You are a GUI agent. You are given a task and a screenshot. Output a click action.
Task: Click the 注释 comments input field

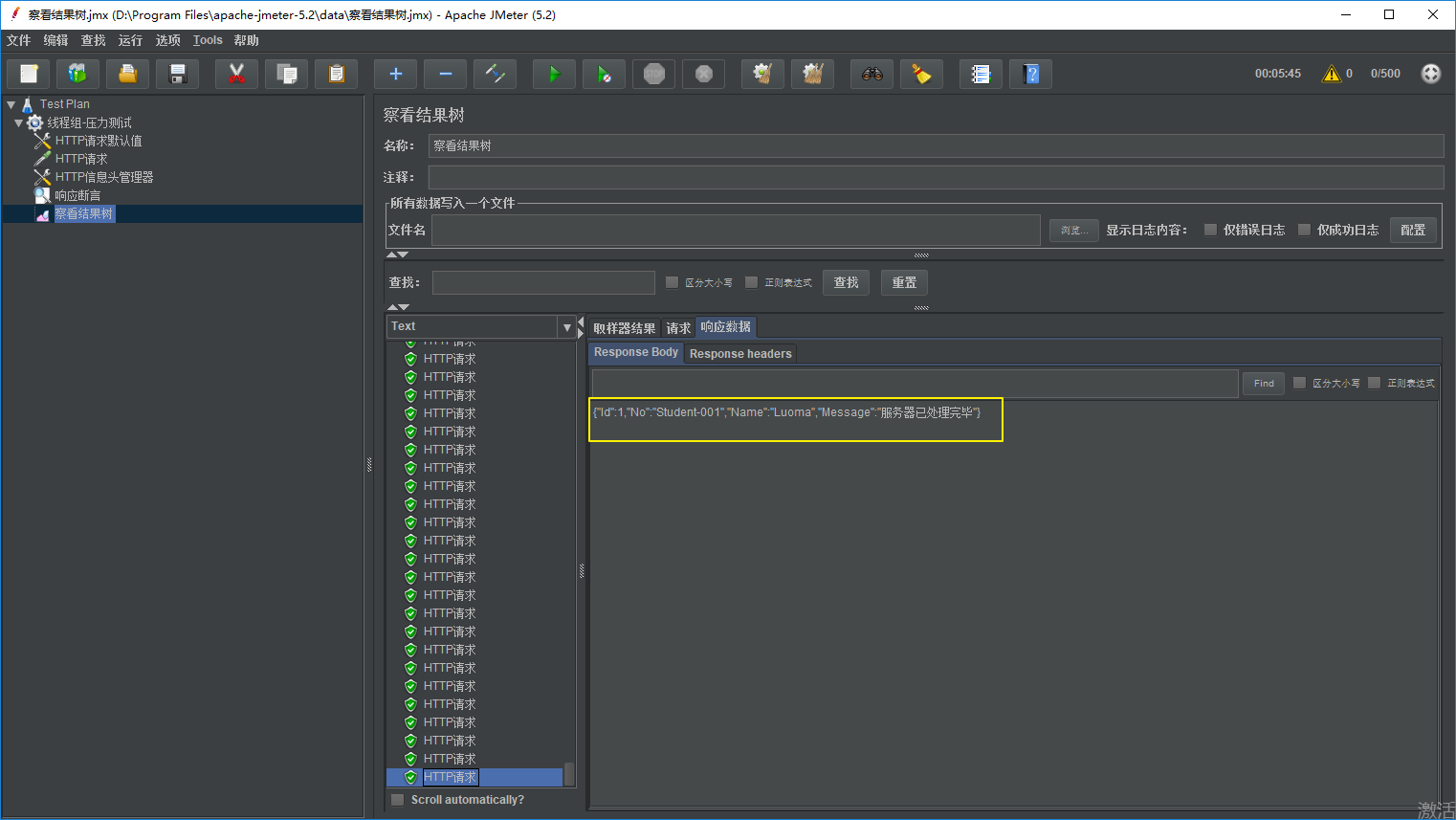pyautogui.click(x=936, y=177)
